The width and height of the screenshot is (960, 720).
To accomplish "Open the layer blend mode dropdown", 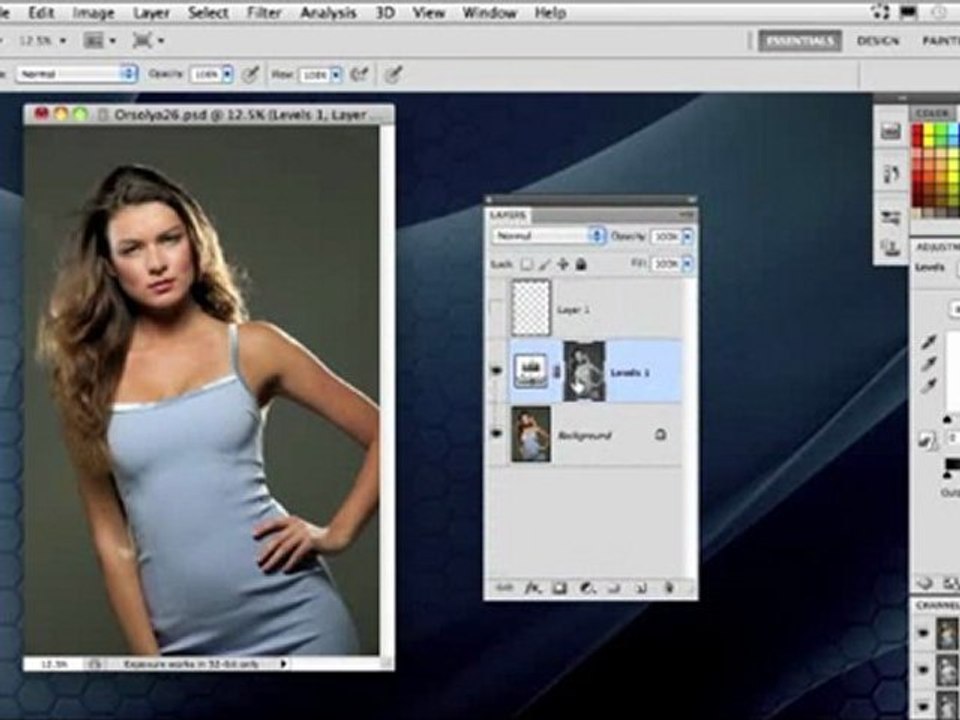I will tap(549, 236).
